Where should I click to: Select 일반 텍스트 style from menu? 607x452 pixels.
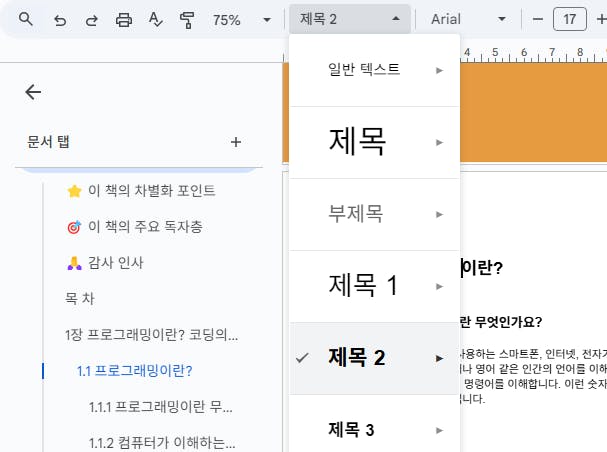click(x=374, y=70)
